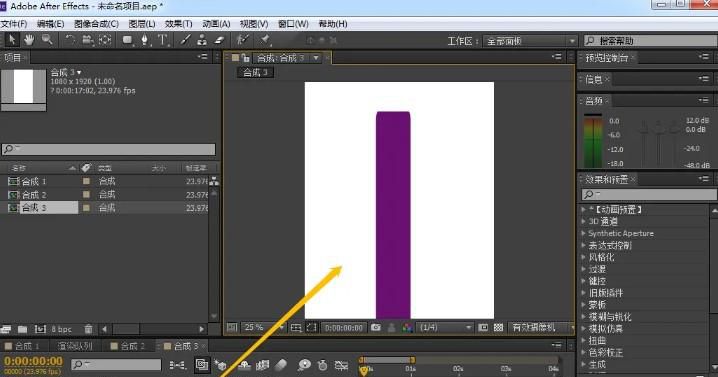Select the Horizontal Type tool
Image resolution: width=718 pixels, height=377 pixels.
[163, 40]
